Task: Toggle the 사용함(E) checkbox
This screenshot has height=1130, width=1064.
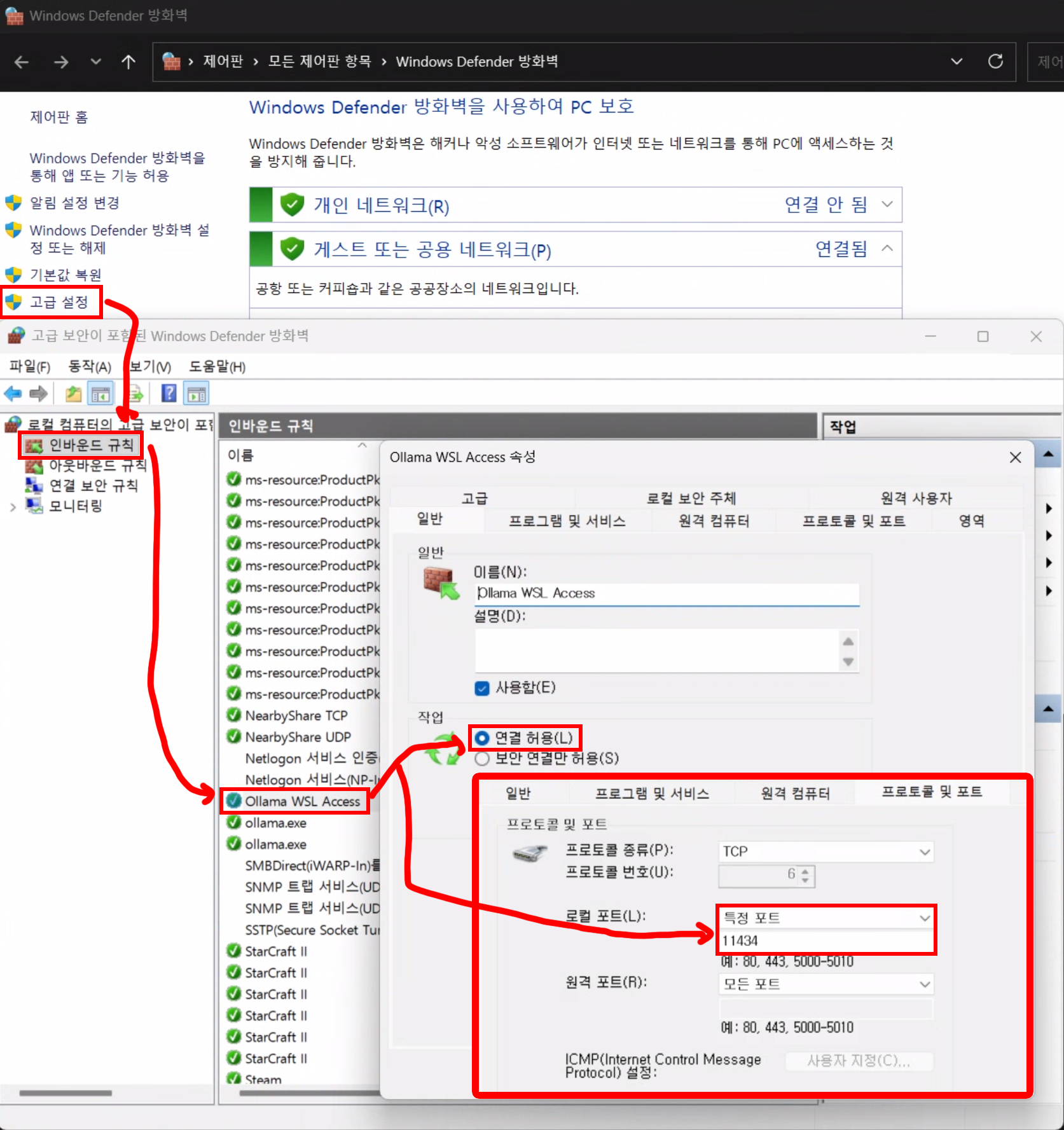Action: pos(482,688)
